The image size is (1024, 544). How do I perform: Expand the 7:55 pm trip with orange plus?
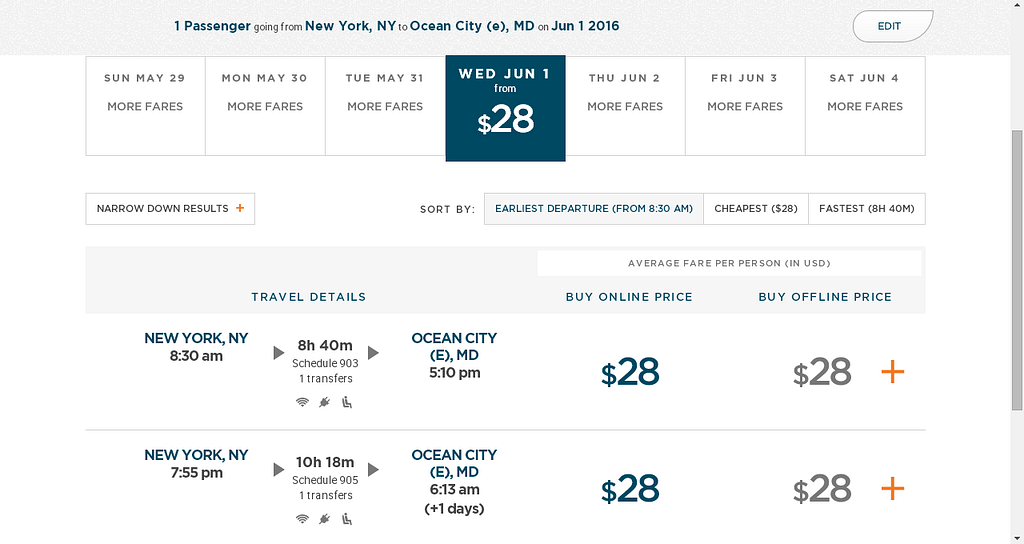tap(892, 489)
